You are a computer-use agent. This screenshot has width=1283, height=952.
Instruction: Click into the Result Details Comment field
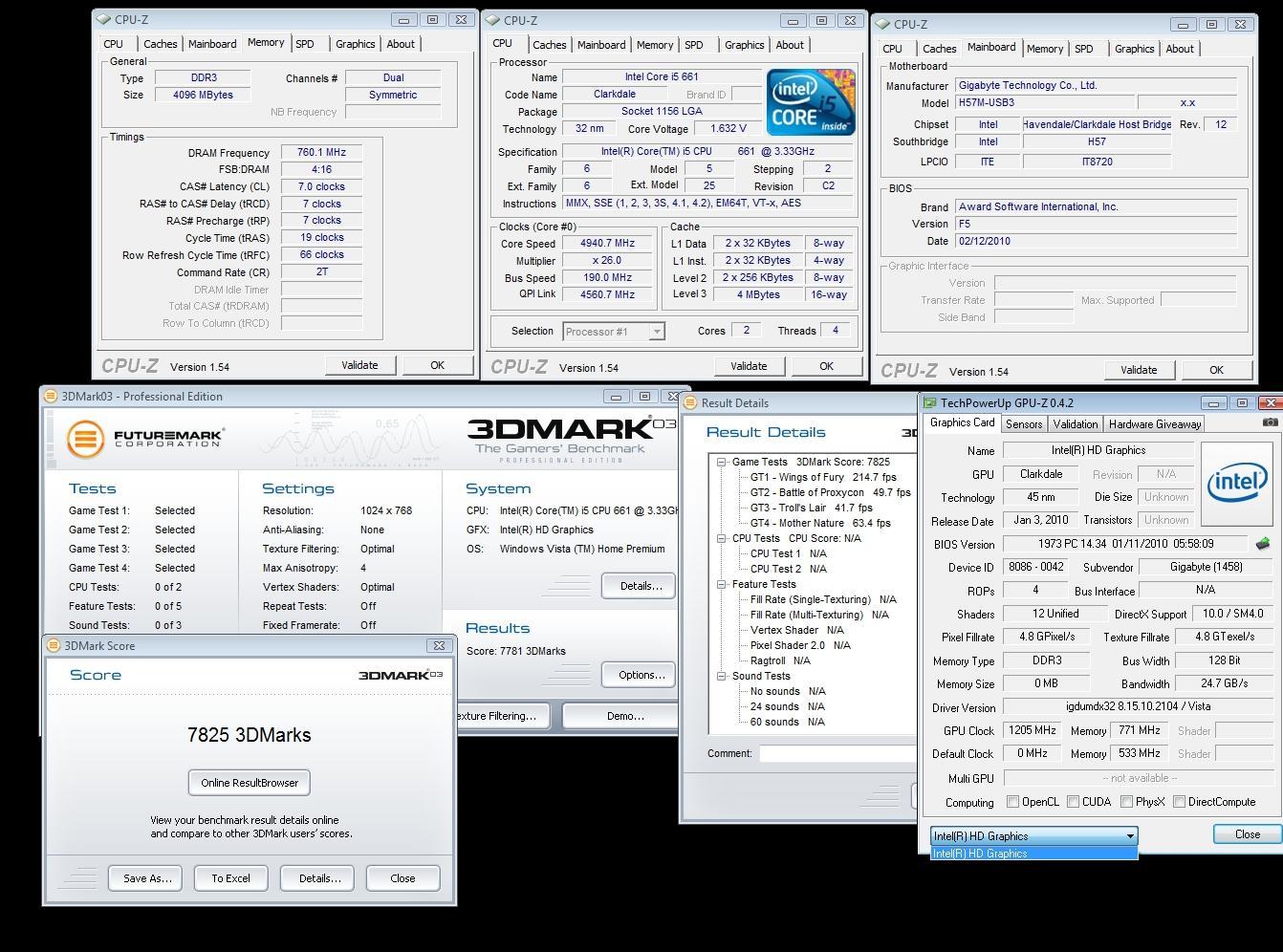point(838,753)
